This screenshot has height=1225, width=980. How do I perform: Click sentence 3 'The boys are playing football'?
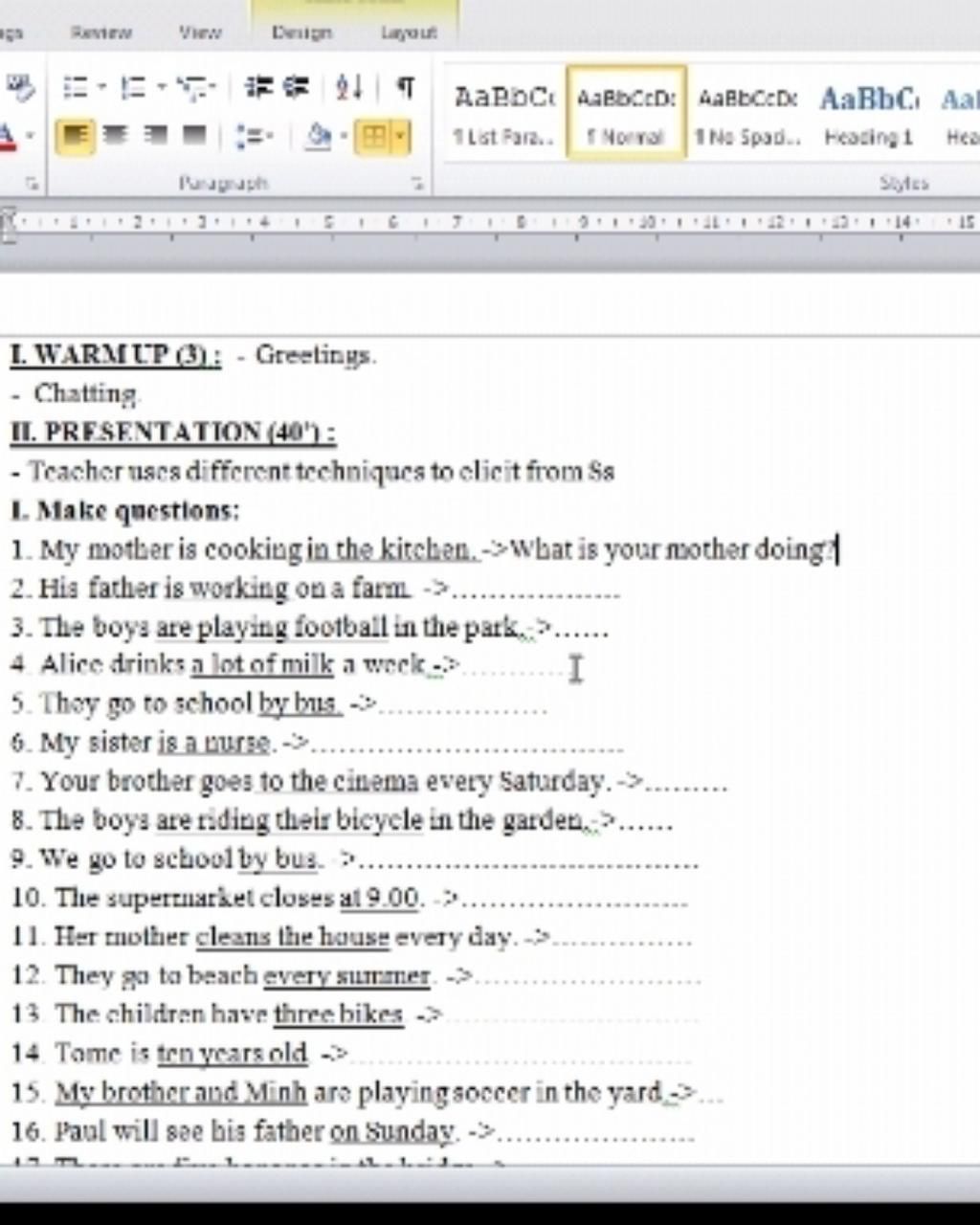pyautogui.click(x=309, y=628)
